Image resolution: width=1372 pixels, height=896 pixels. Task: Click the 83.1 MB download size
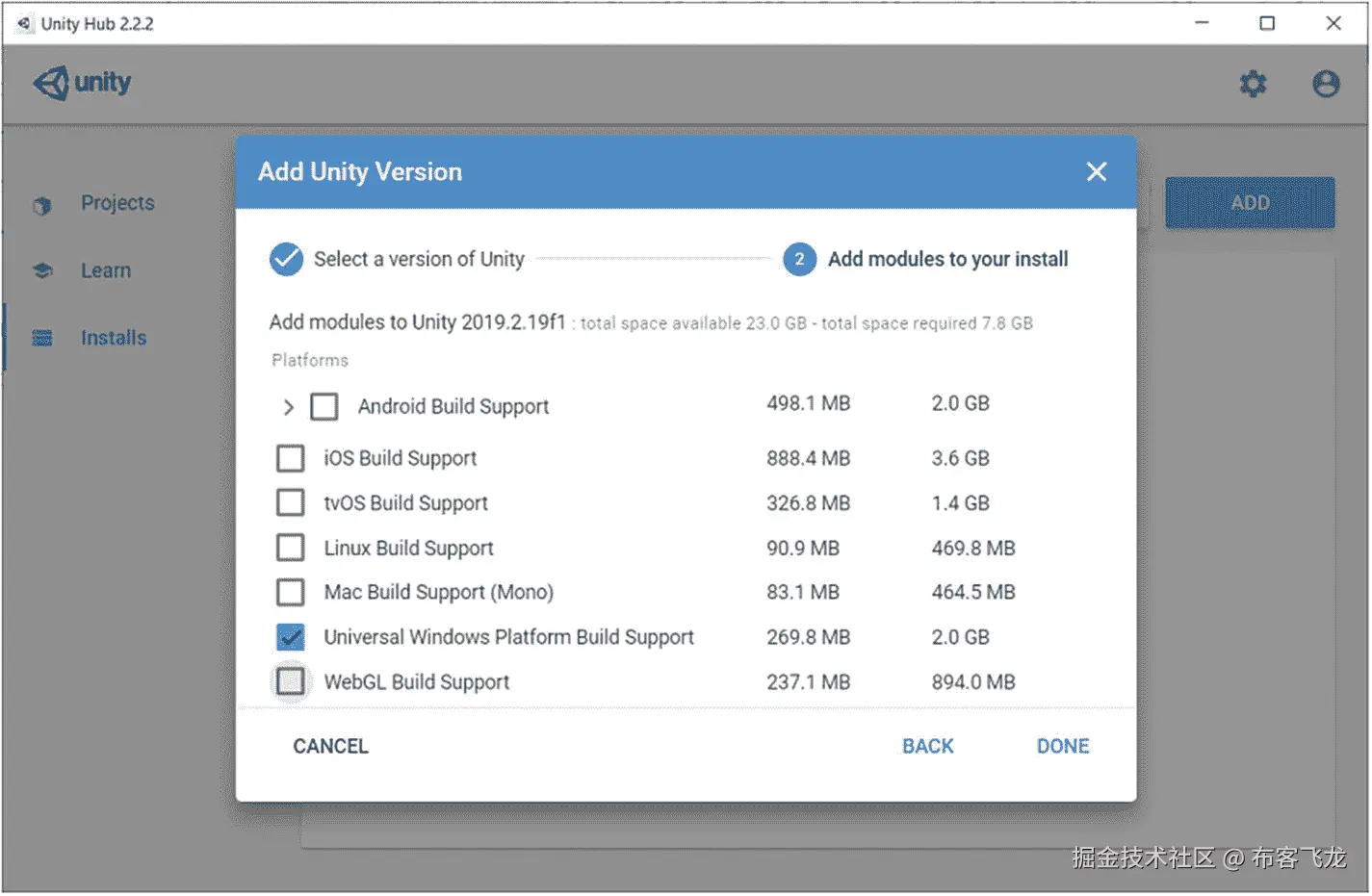pyautogui.click(x=803, y=592)
